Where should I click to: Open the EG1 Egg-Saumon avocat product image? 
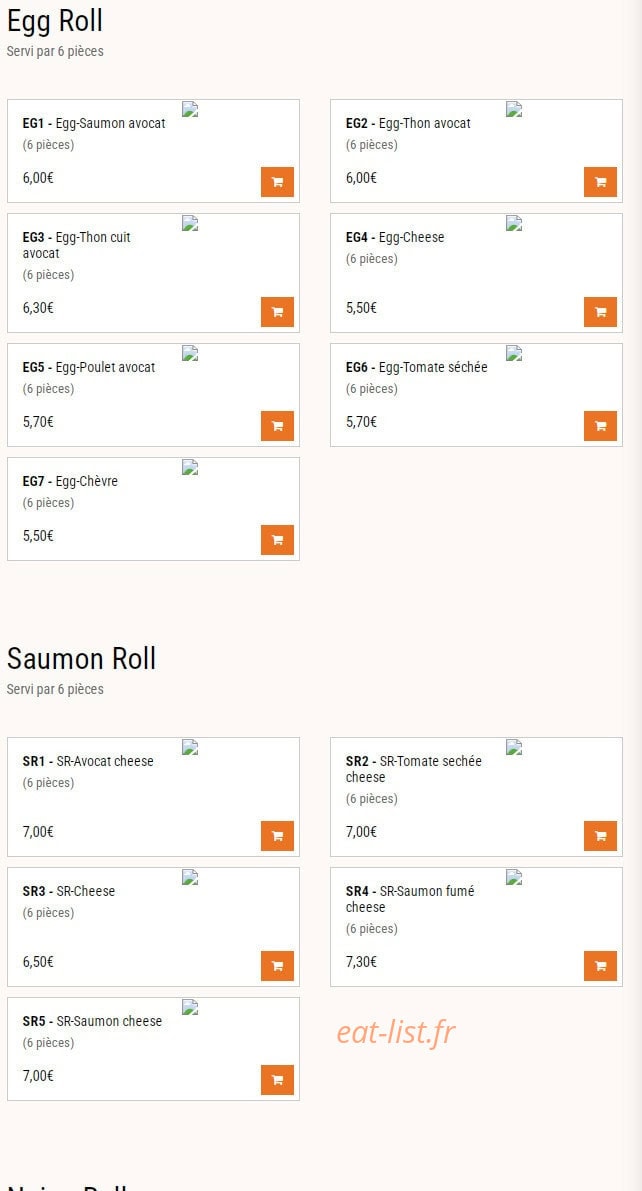pyautogui.click(x=190, y=109)
